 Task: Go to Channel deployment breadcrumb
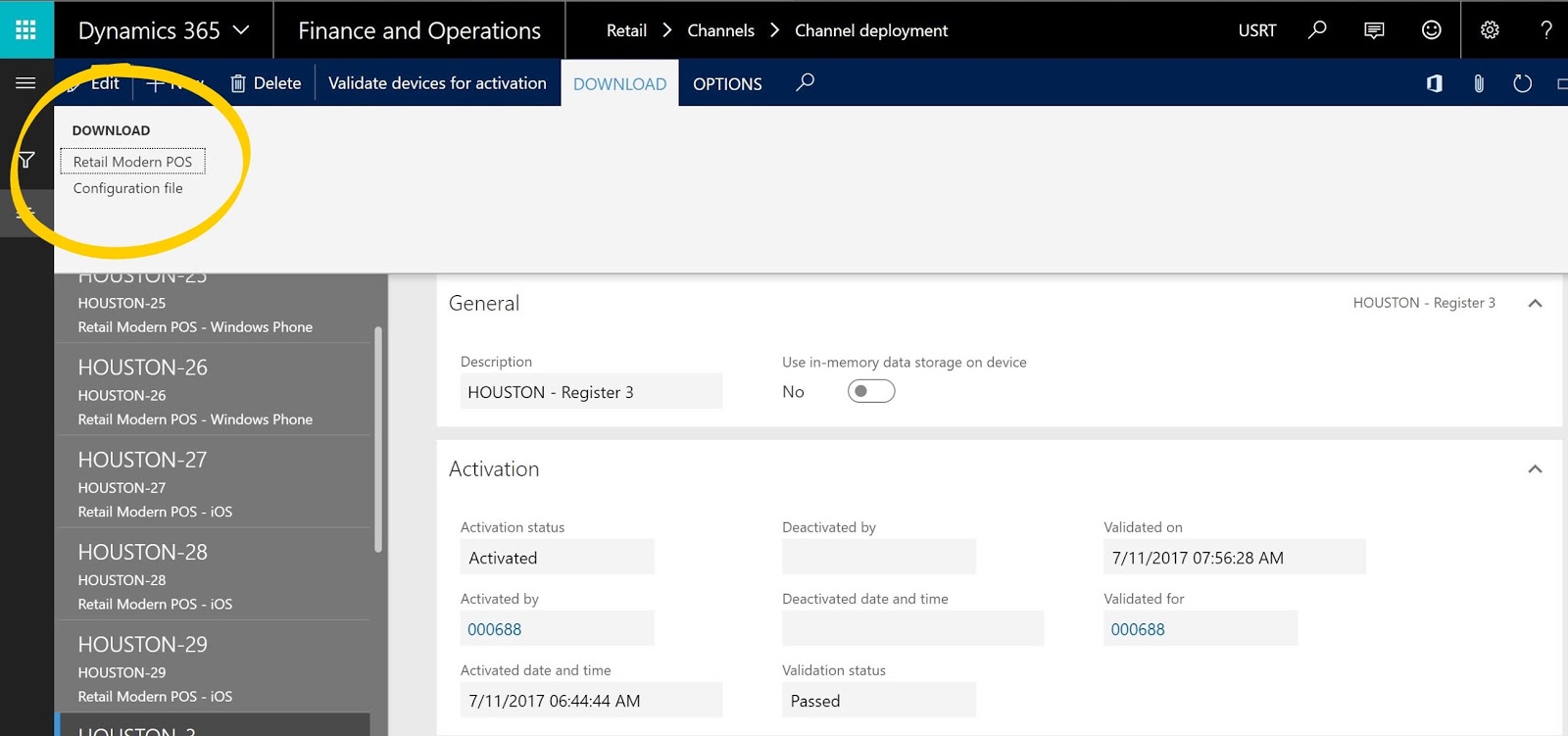(x=871, y=30)
